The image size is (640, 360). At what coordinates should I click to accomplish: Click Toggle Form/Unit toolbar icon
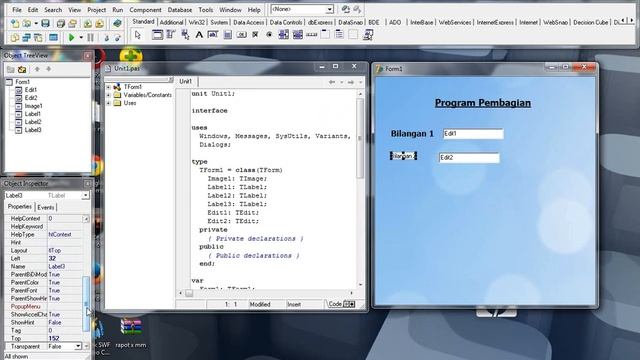38,38
